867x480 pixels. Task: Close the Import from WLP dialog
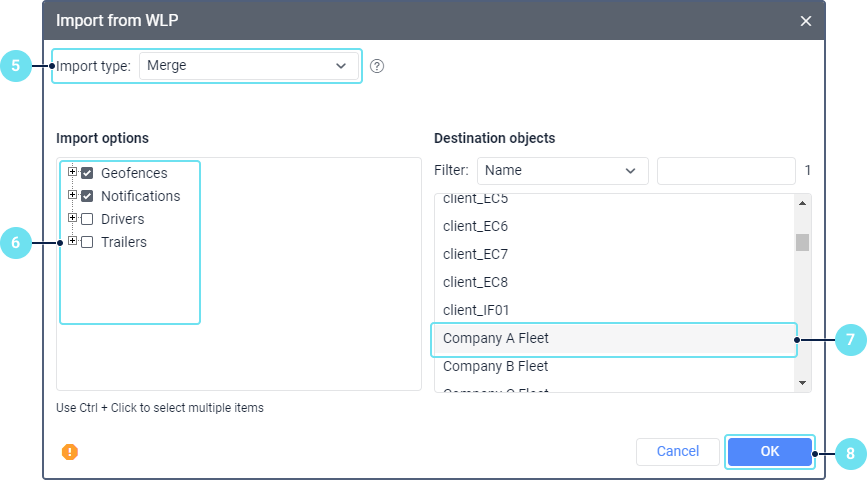pyautogui.click(x=806, y=21)
